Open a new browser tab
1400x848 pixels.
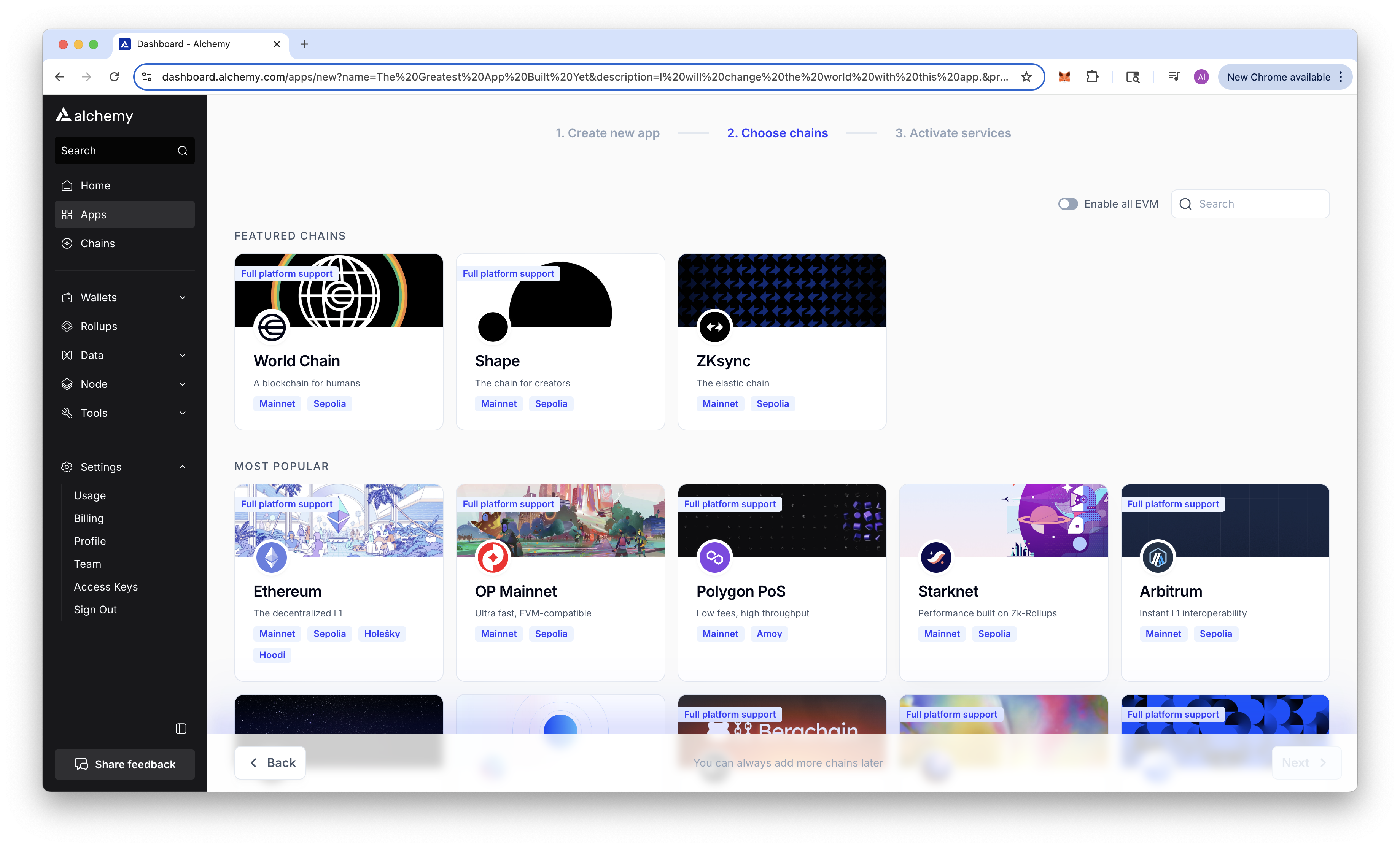[305, 44]
